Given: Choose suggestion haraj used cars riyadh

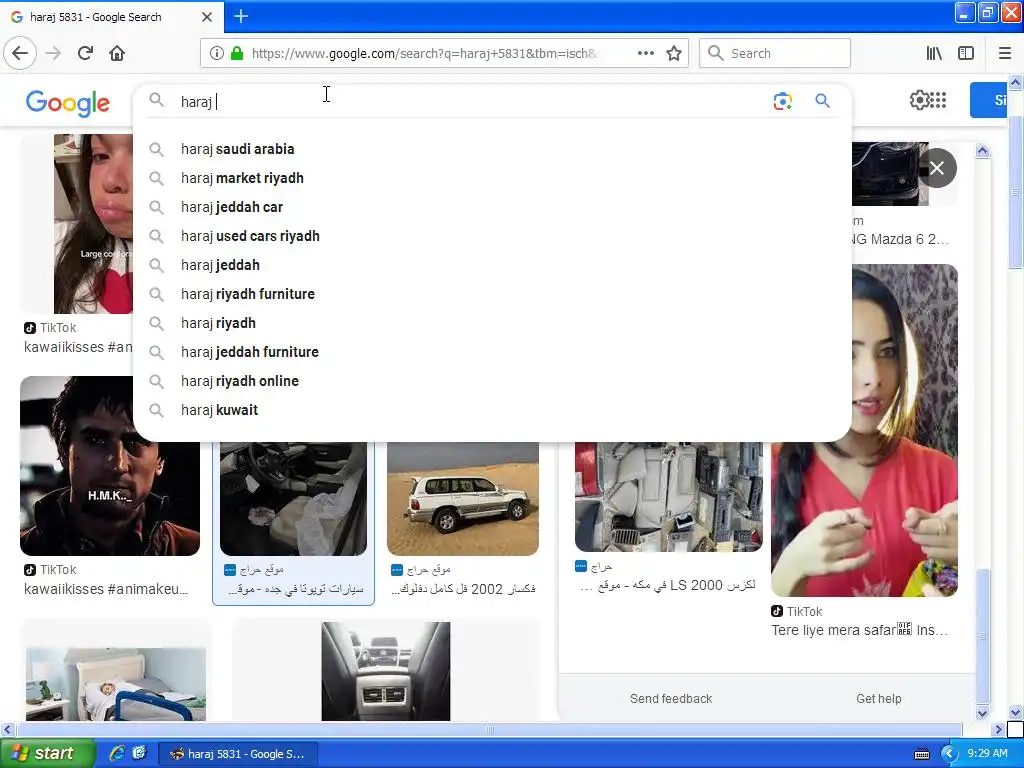Looking at the screenshot, I should pos(492,236).
